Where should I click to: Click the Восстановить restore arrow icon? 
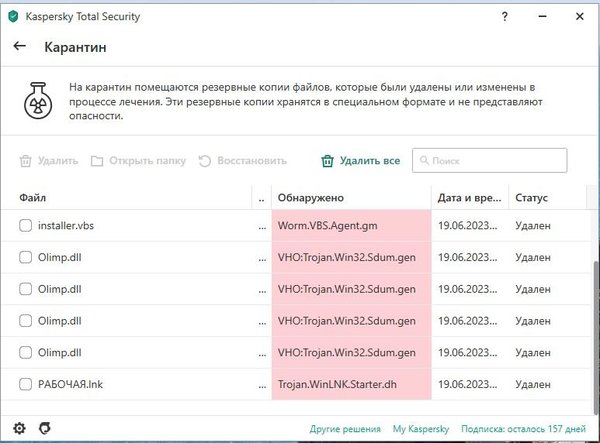coord(205,161)
